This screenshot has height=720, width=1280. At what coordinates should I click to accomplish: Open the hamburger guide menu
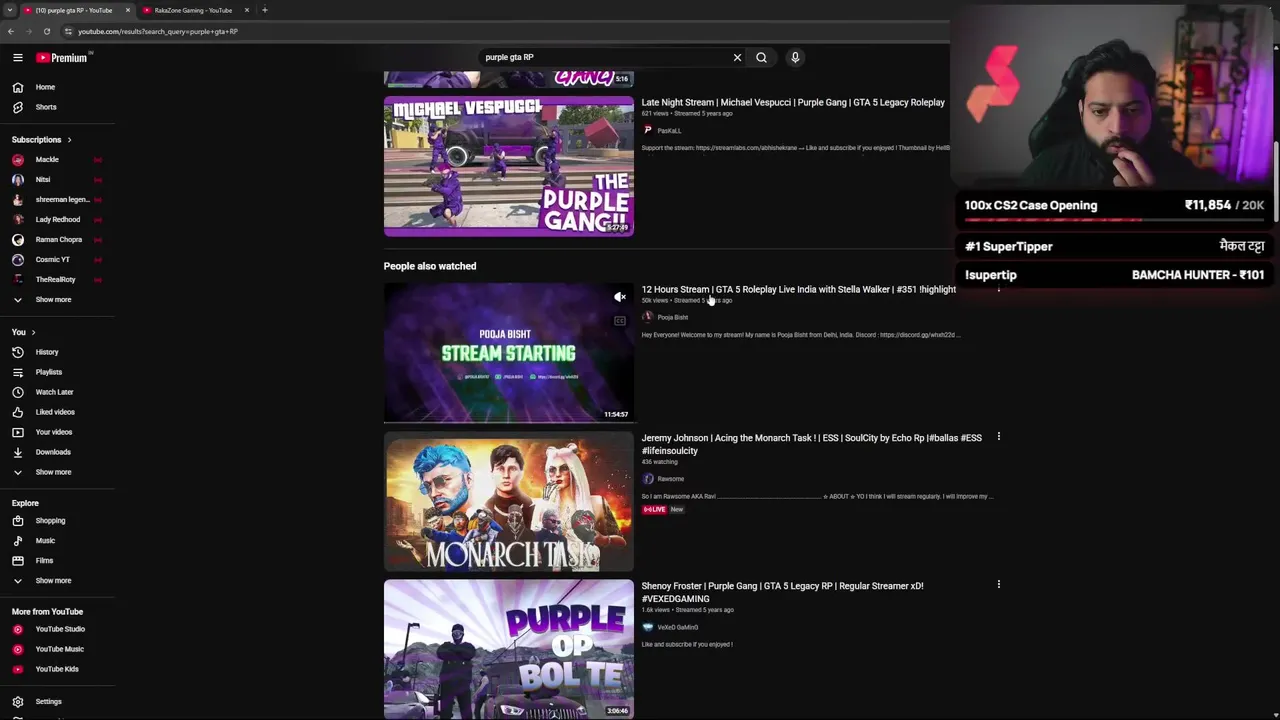(x=17, y=58)
